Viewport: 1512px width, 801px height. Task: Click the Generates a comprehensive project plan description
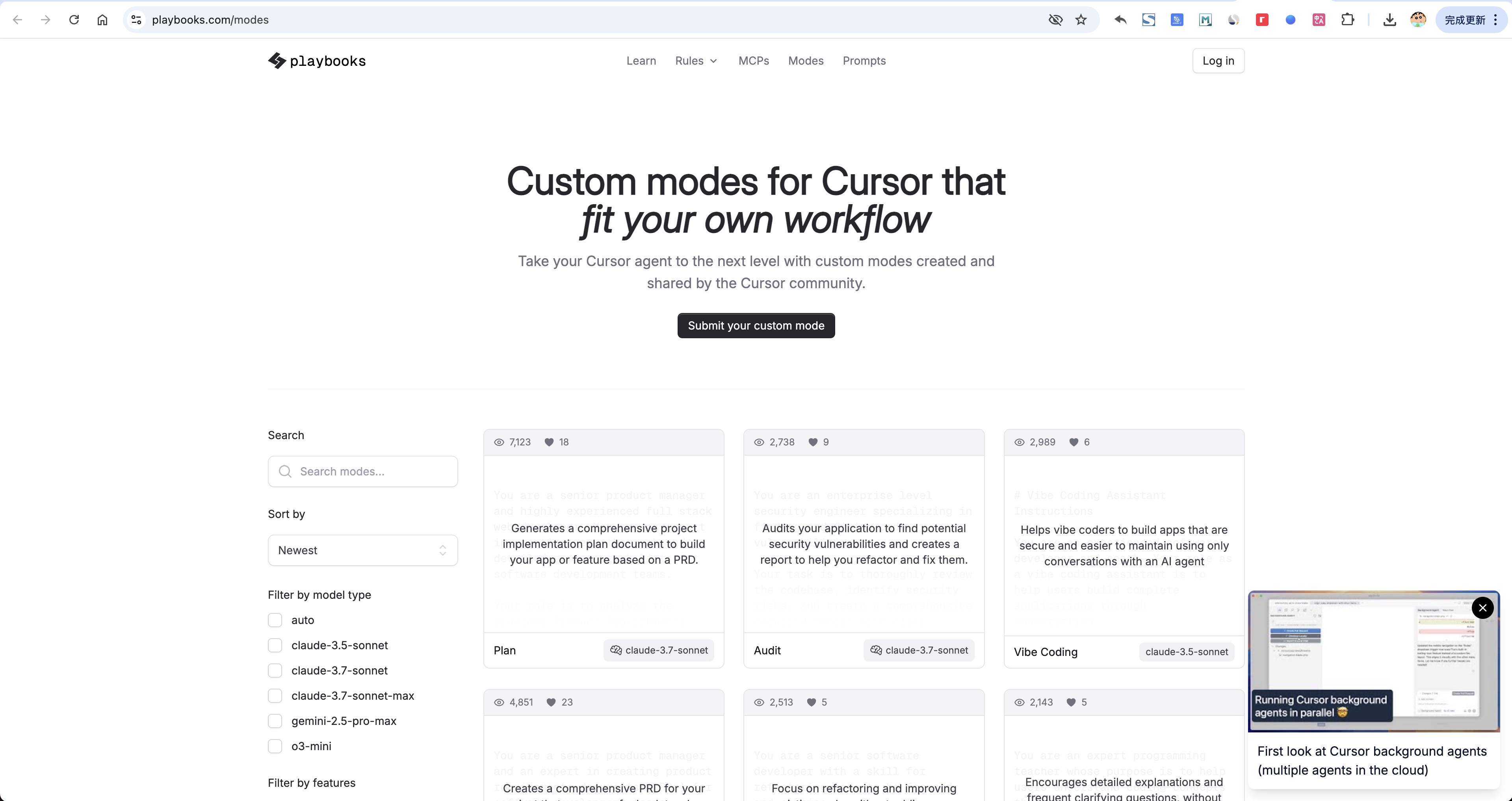click(604, 544)
